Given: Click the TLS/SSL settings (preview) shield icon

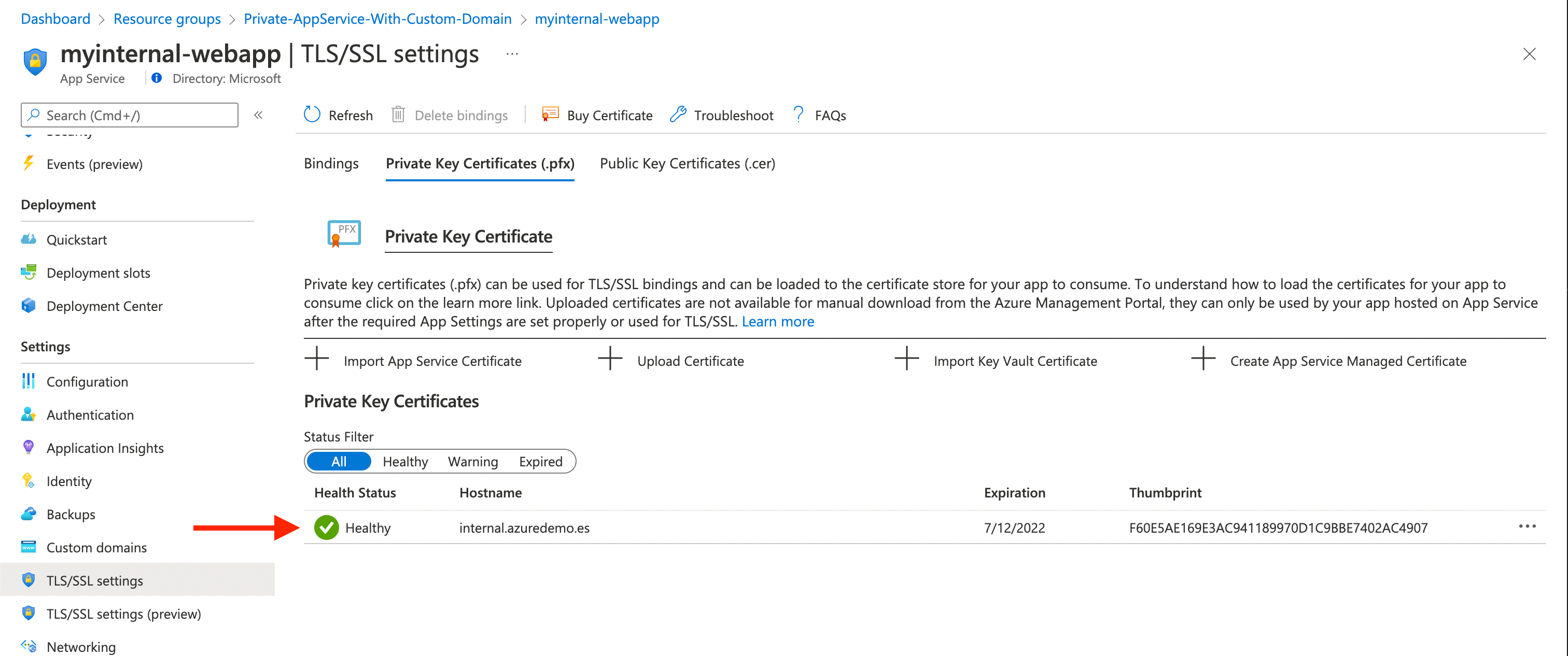Looking at the screenshot, I should [x=28, y=613].
